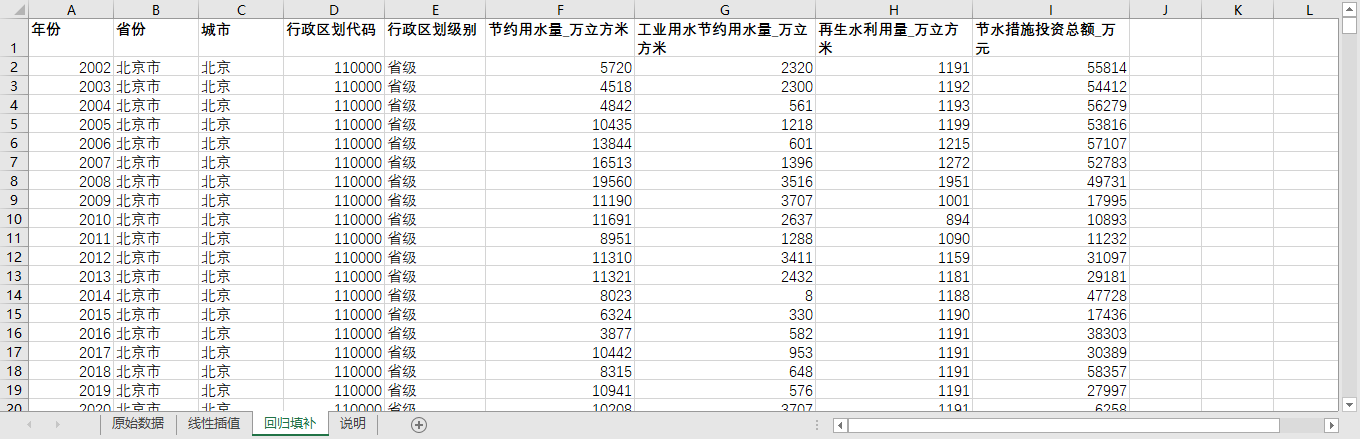Click the 节约用水量_万立方米 header cell
This screenshot has height=439, width=1360.
click(x=560, y=38)
